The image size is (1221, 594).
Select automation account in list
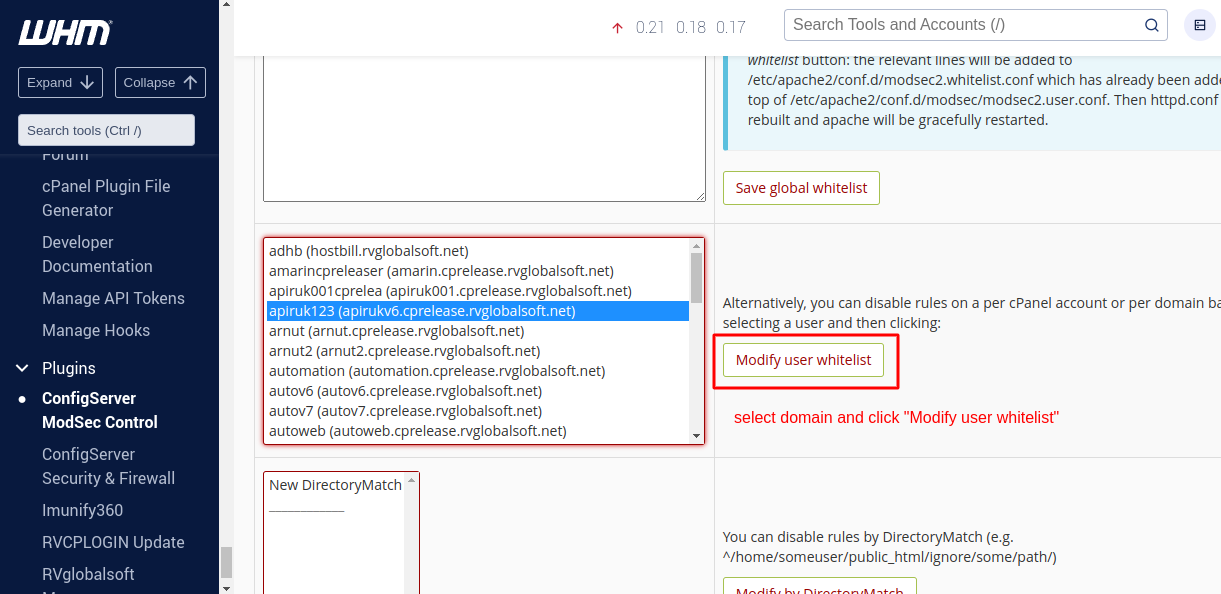(478, 371)
